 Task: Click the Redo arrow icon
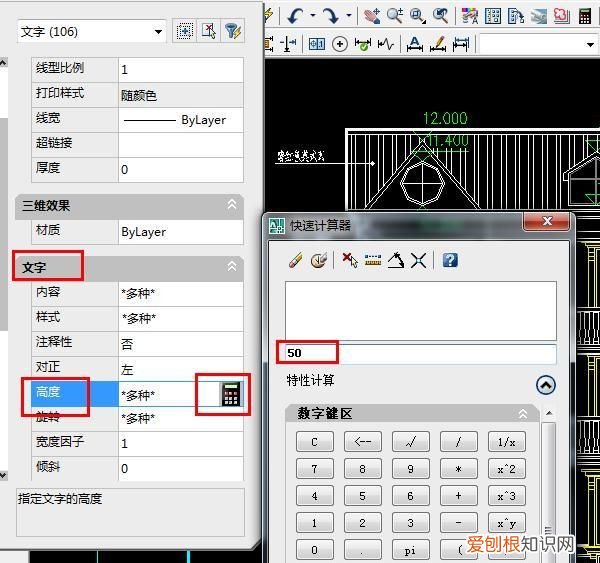click(x=331, y=16)
